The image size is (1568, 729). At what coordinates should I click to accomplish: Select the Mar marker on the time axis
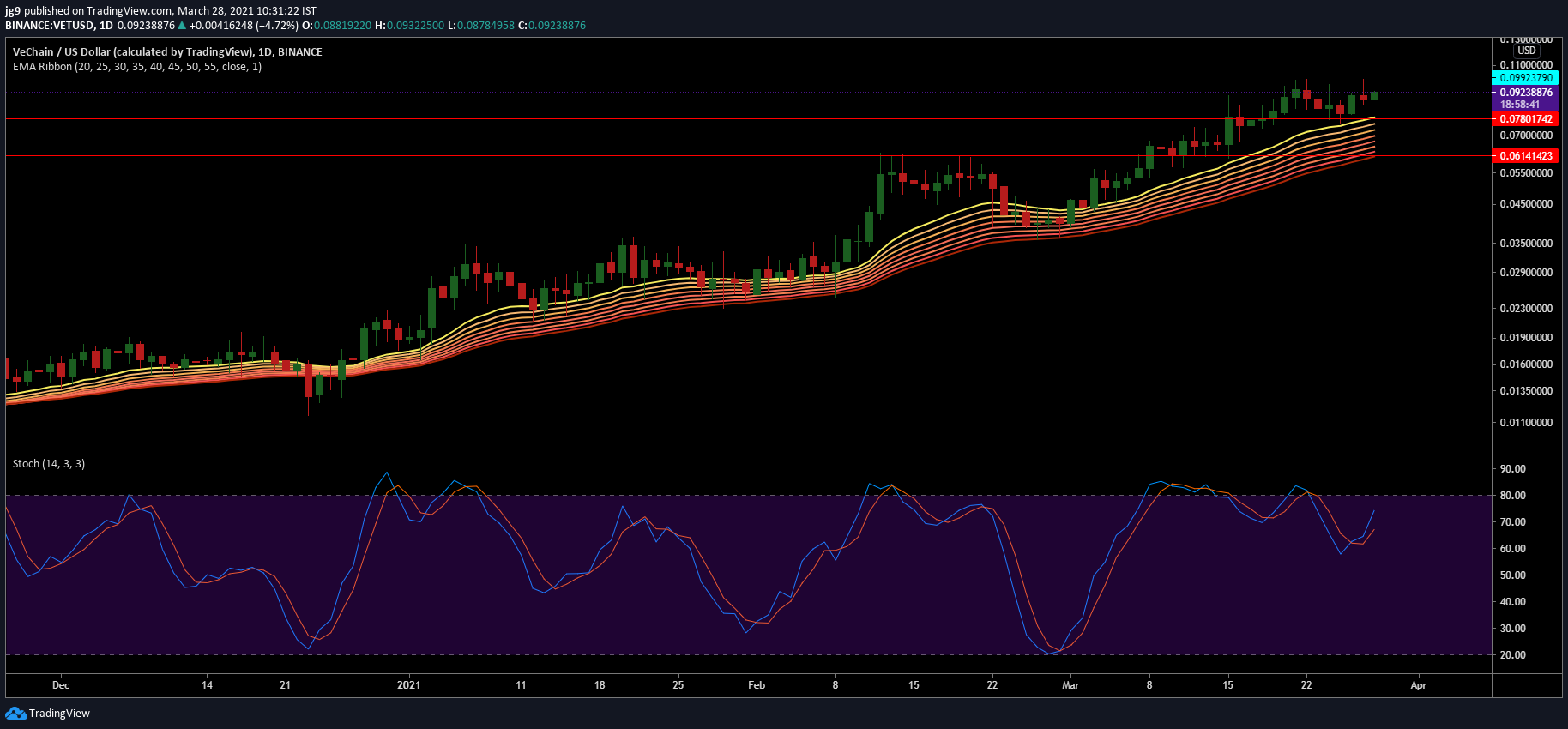1070,685
